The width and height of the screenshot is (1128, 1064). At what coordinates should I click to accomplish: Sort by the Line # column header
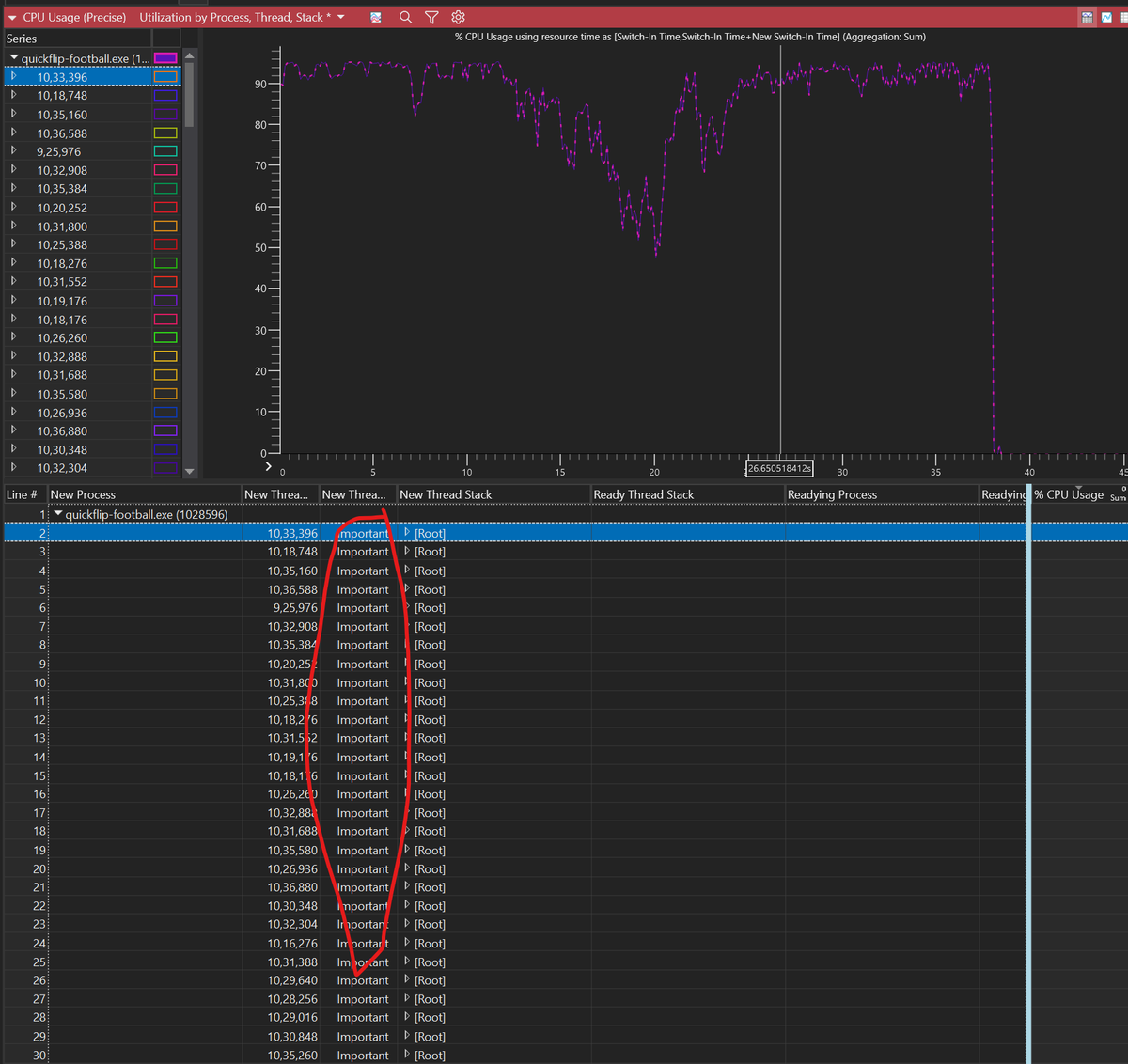[24, 494]
